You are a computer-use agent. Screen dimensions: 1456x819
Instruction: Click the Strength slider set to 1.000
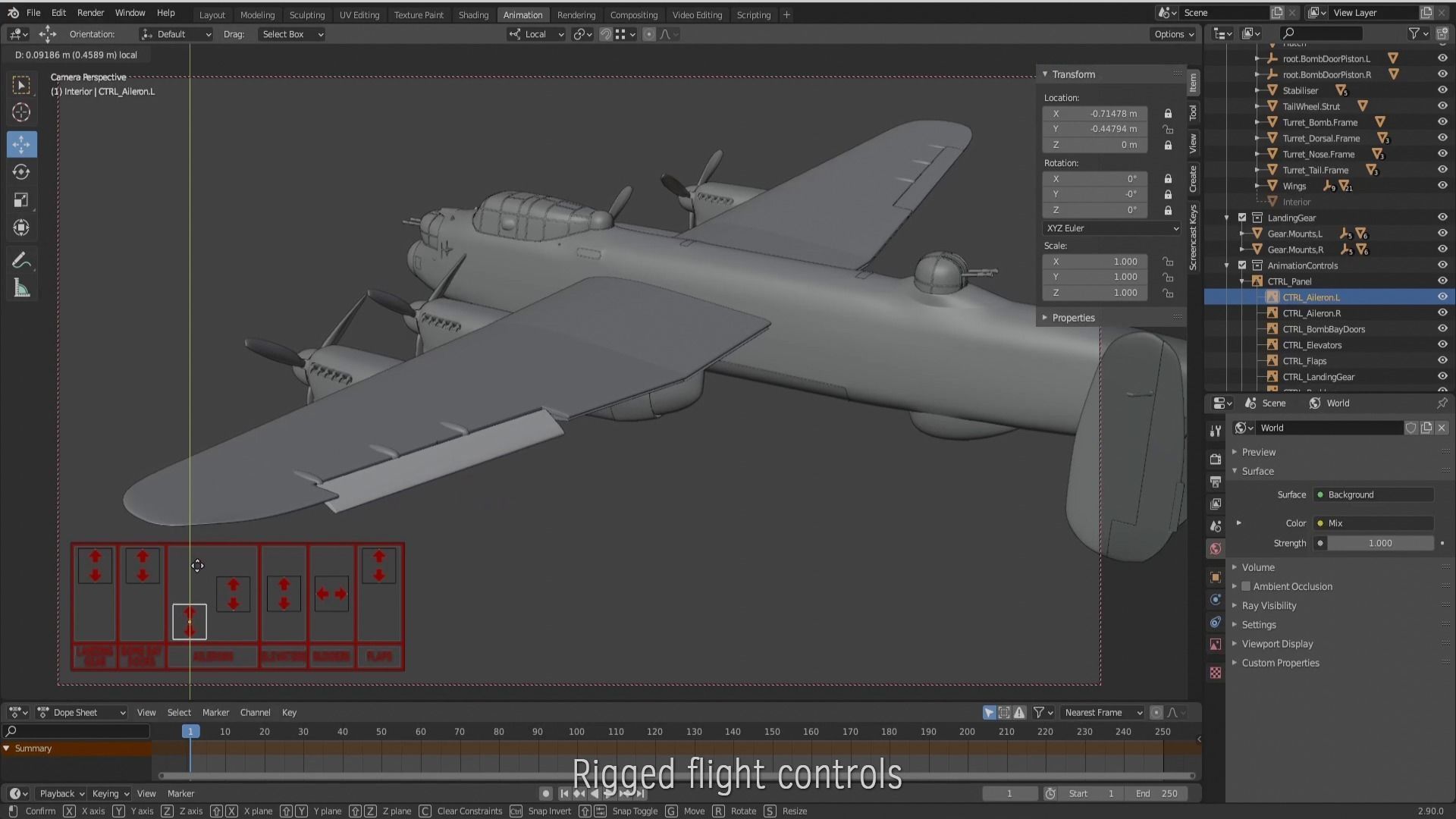[x=1379, y=543]
